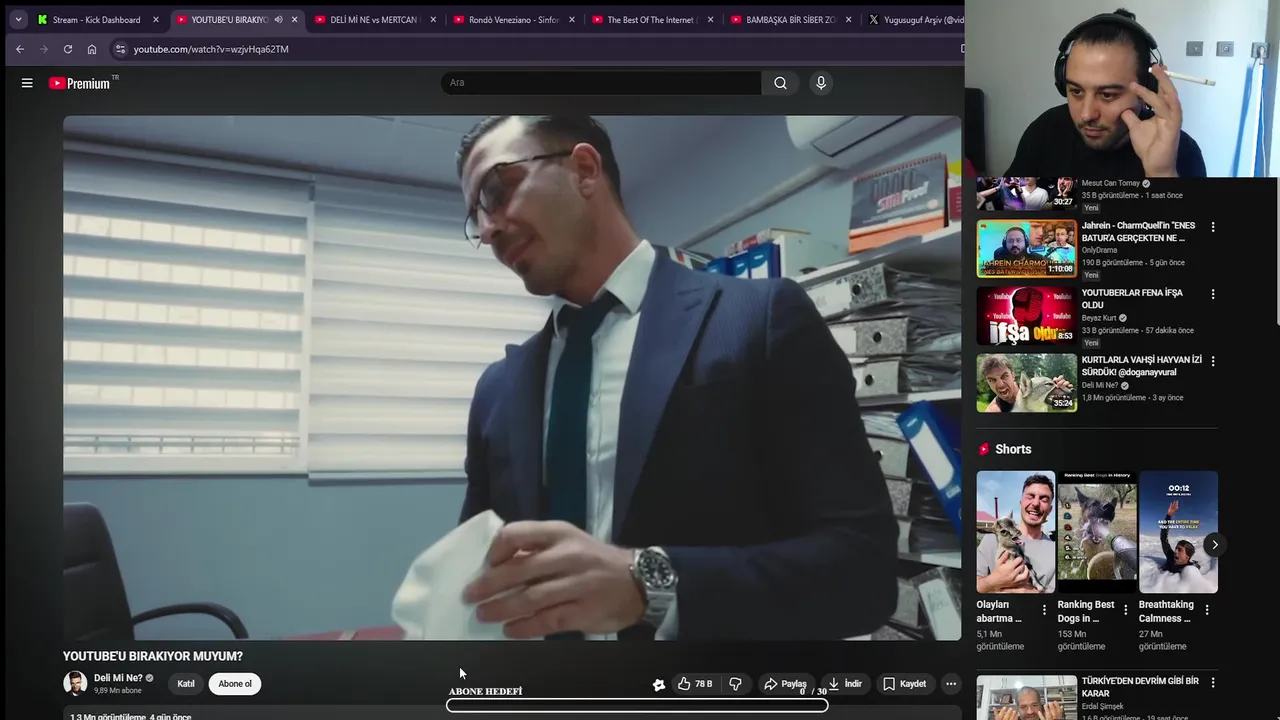1280x720 pixels.
Task: Show next Shorts with right chevron
Action: (x=1214, y=545)
